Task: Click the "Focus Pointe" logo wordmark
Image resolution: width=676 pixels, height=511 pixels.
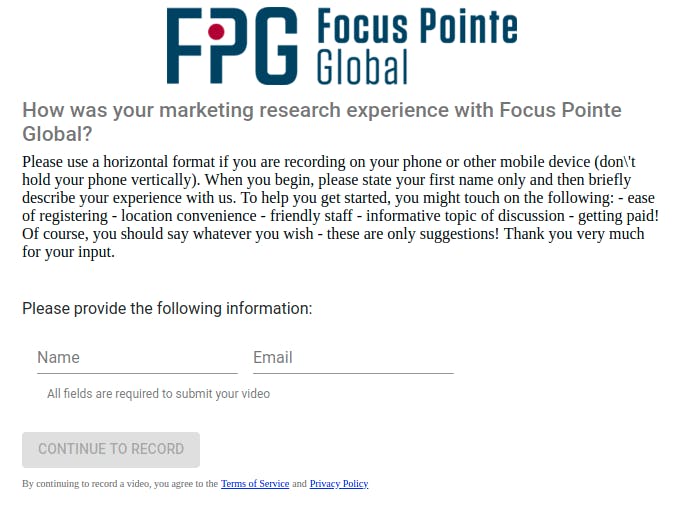Action: [x=416, y=28]
